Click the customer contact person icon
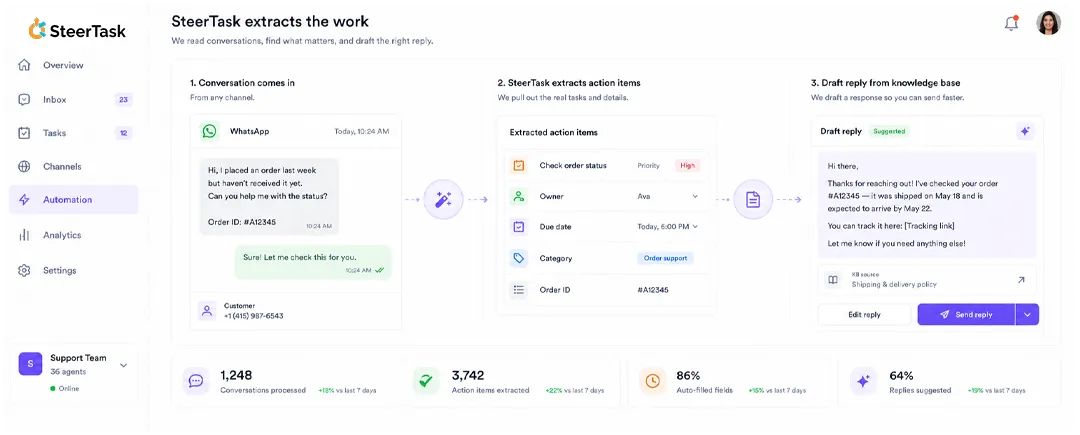Viewport: 1080px width, 435px height. [207, 310]
